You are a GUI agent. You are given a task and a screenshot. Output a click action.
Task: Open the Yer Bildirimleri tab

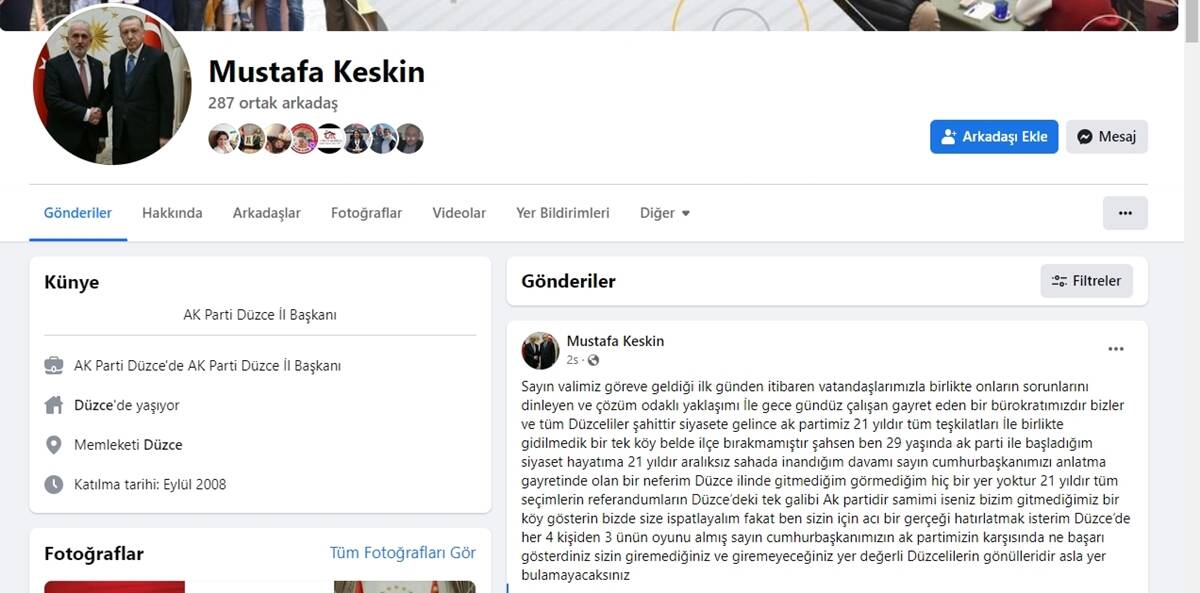tap(563, 213)
